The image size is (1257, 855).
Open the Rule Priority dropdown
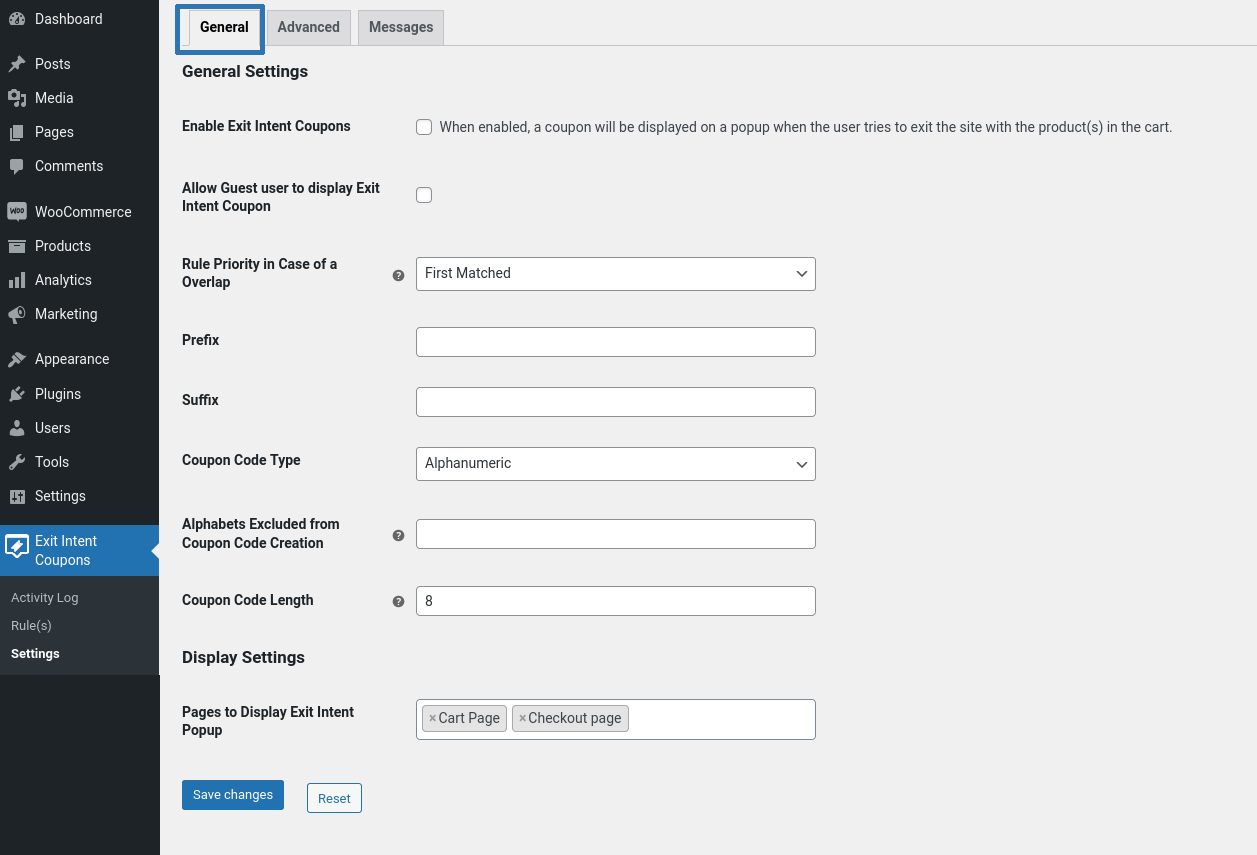click(615, 273)
